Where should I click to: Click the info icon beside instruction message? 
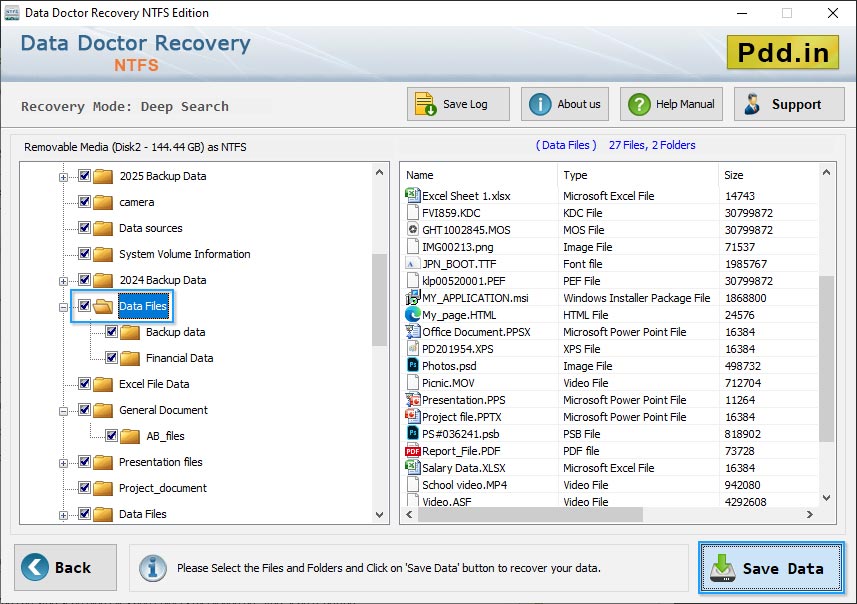[152, 568]
